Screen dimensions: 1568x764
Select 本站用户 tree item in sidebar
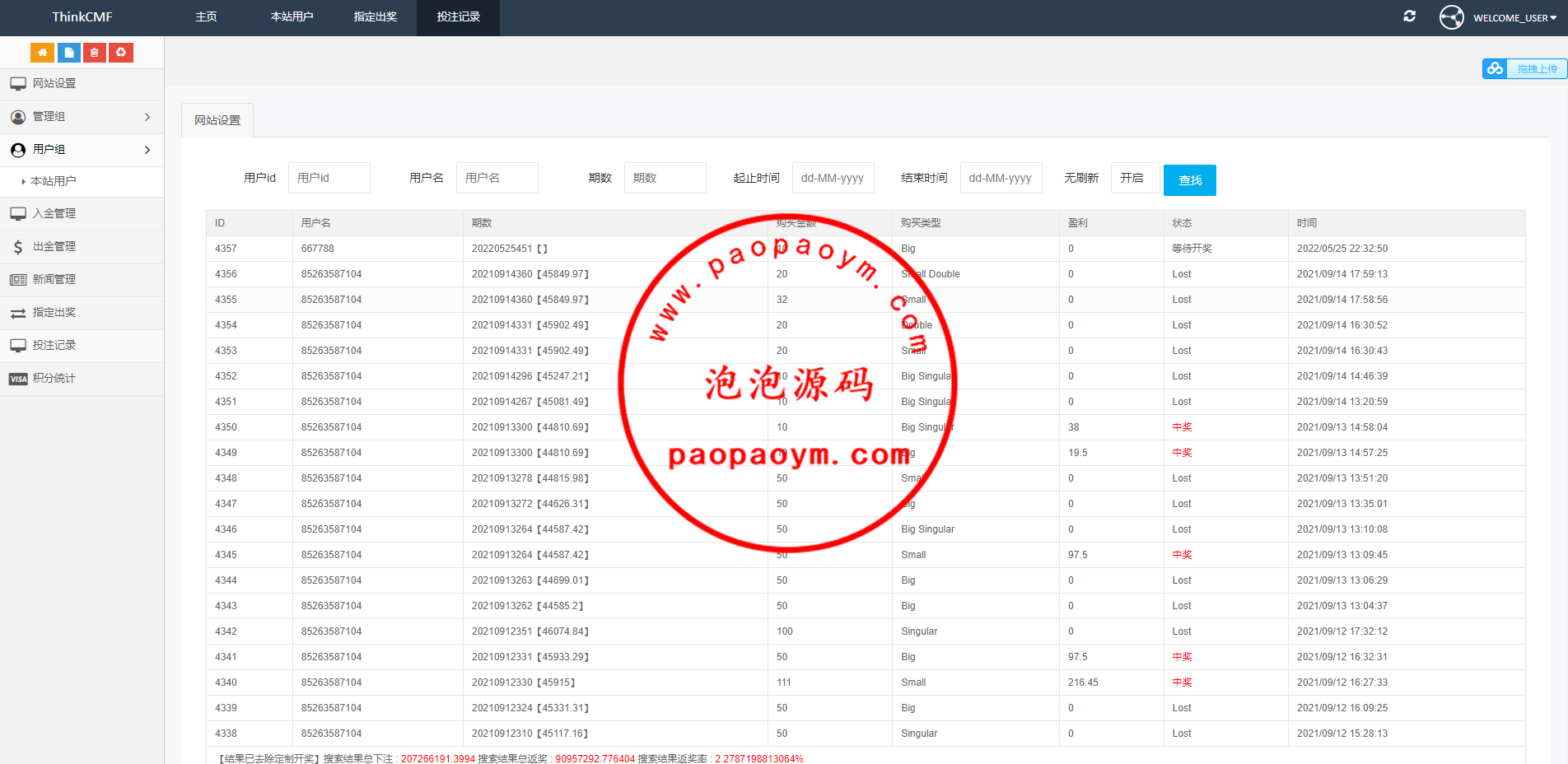click(x=54, y=181)
